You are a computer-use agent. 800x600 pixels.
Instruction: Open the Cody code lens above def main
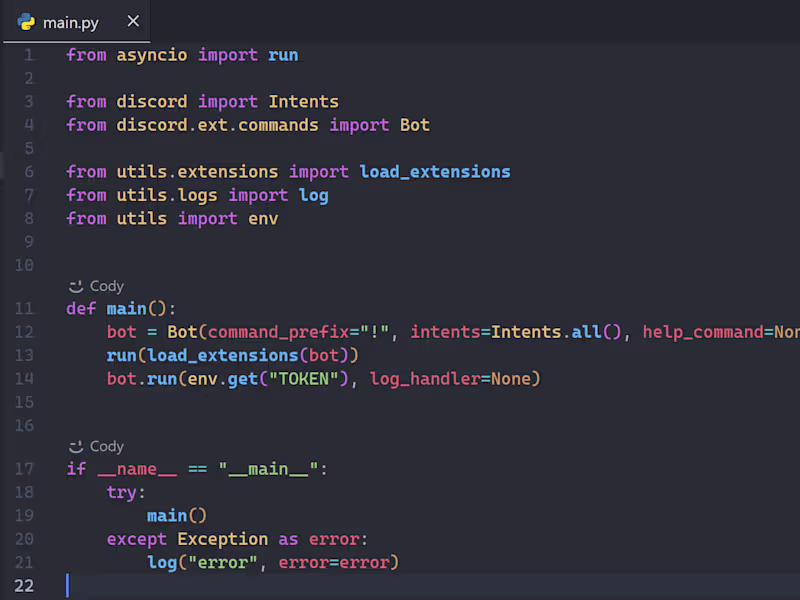coord(106,286)
